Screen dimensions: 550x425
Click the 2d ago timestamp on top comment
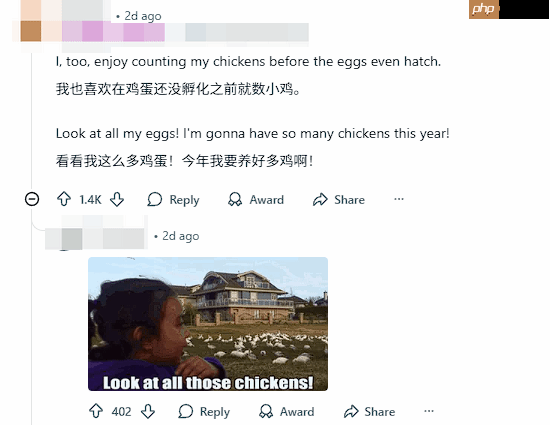(143, 16)
